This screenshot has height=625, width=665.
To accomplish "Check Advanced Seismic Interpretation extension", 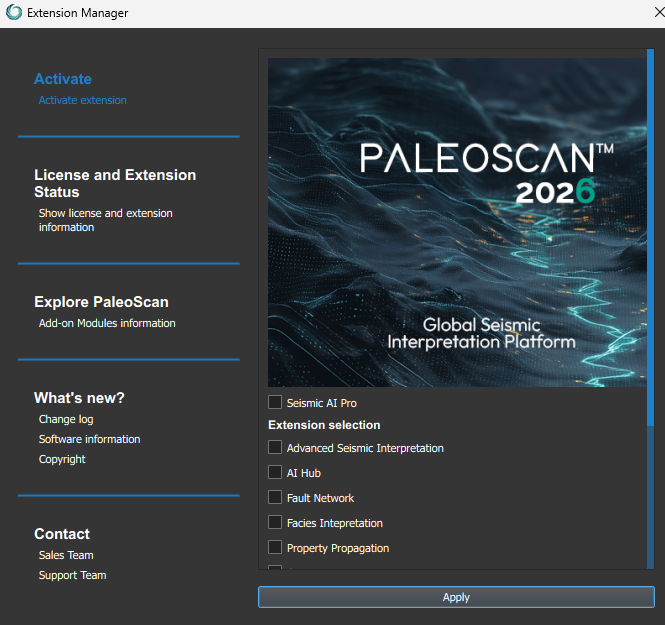I will click(x=275, y=447).
